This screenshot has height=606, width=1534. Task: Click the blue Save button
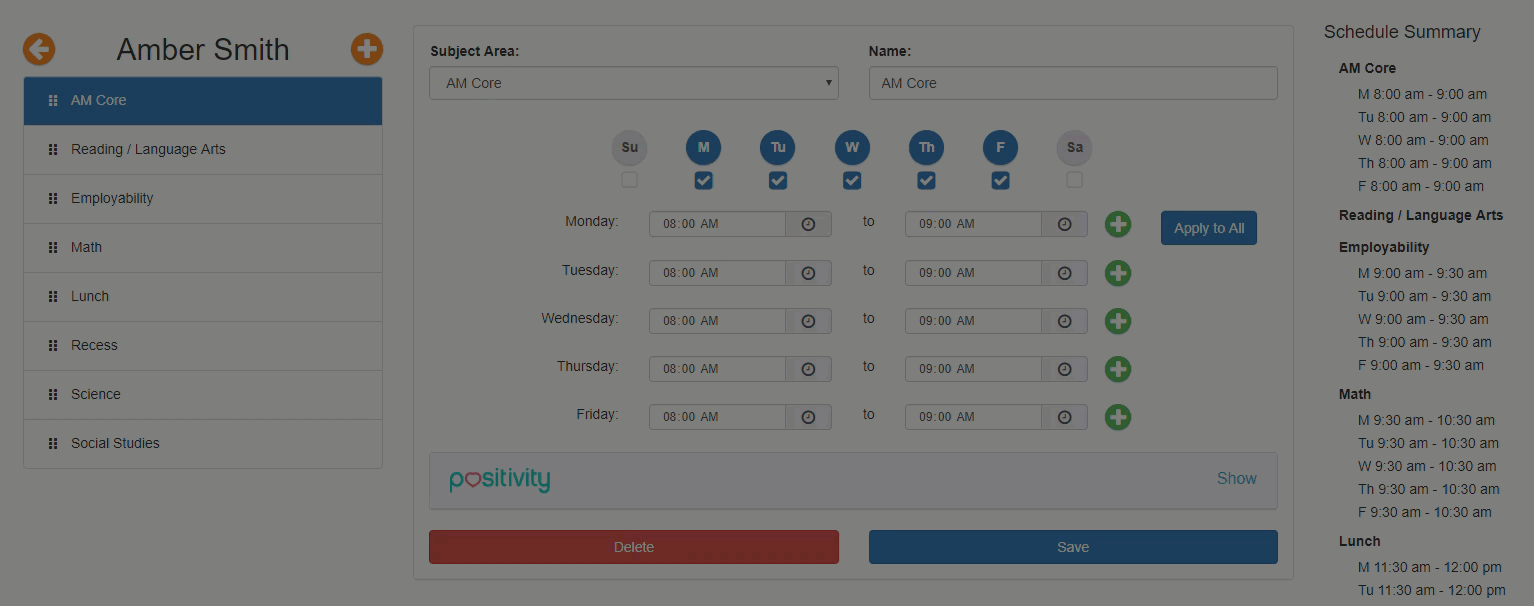pos(1073,547)
